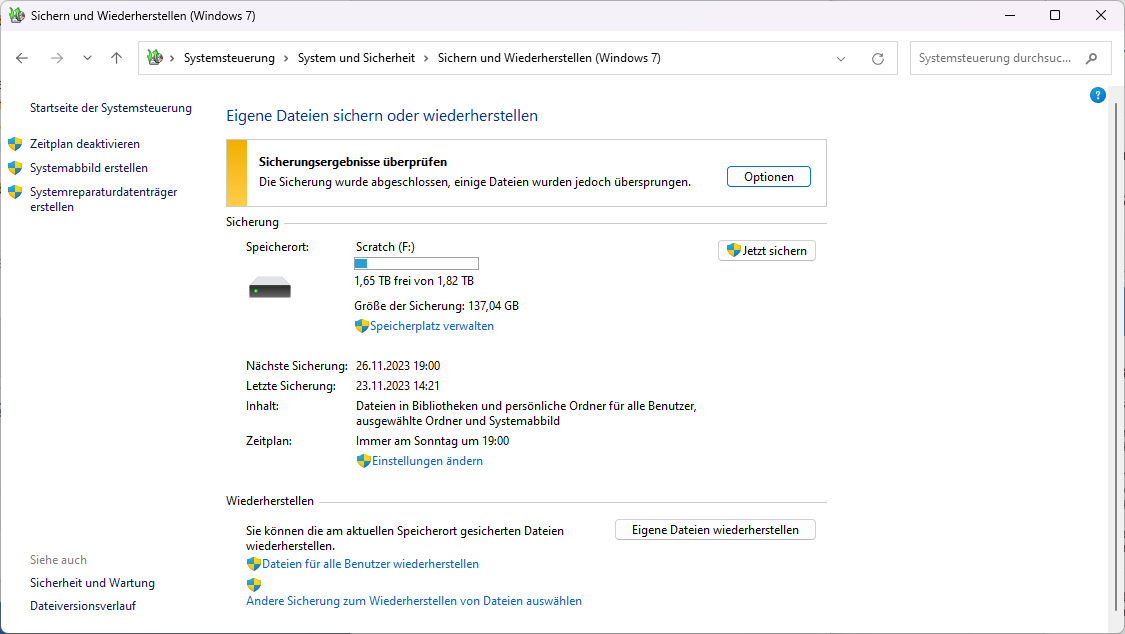Open Sicherheit und Wartung
This screenshot has height=634, width=1125.
click(92, 582)
